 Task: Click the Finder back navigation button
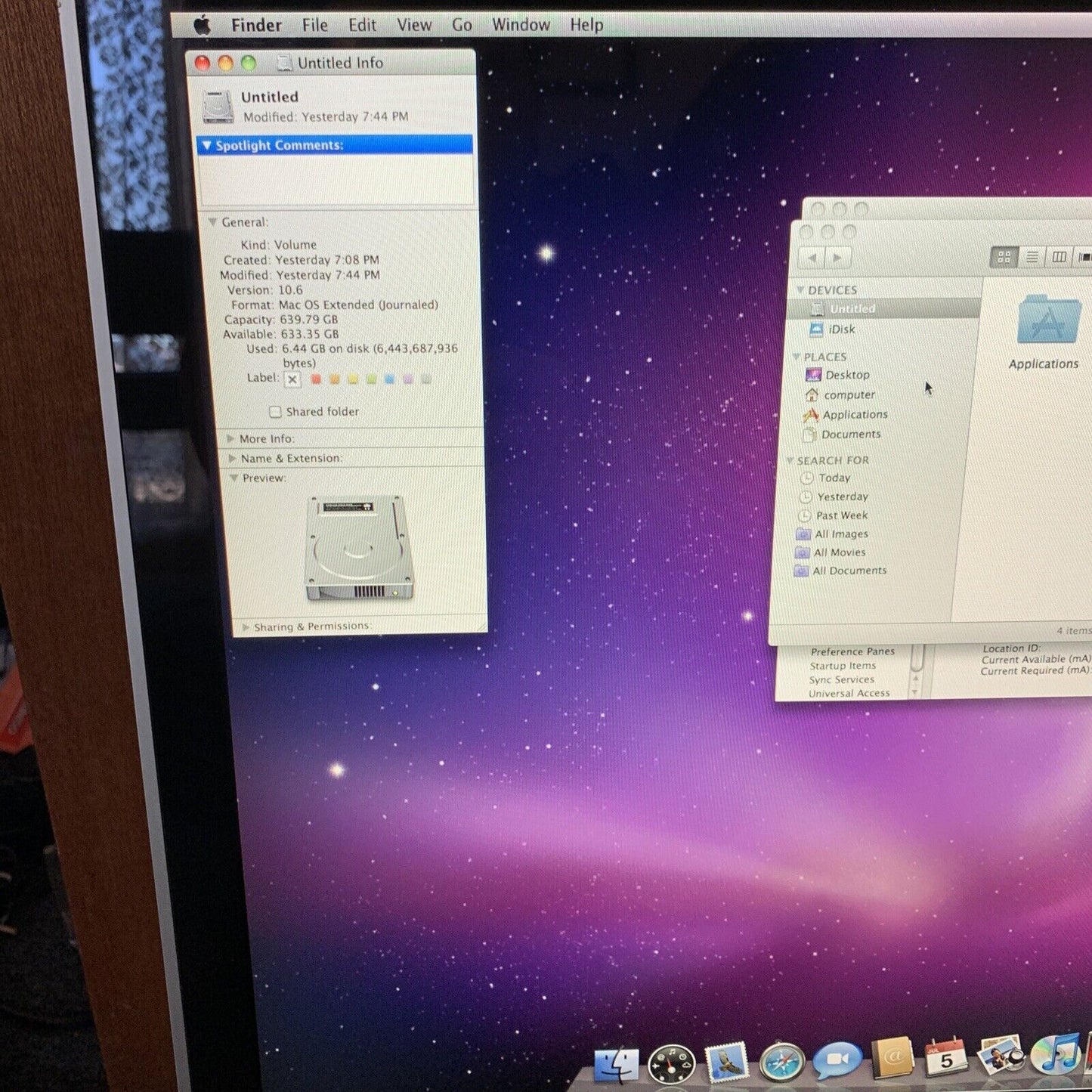[x=813, y=257]
